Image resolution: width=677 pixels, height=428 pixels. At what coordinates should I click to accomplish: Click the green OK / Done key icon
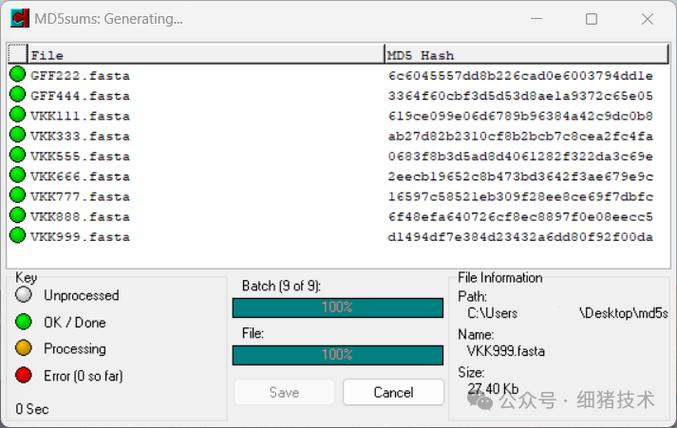coord(23,322)
